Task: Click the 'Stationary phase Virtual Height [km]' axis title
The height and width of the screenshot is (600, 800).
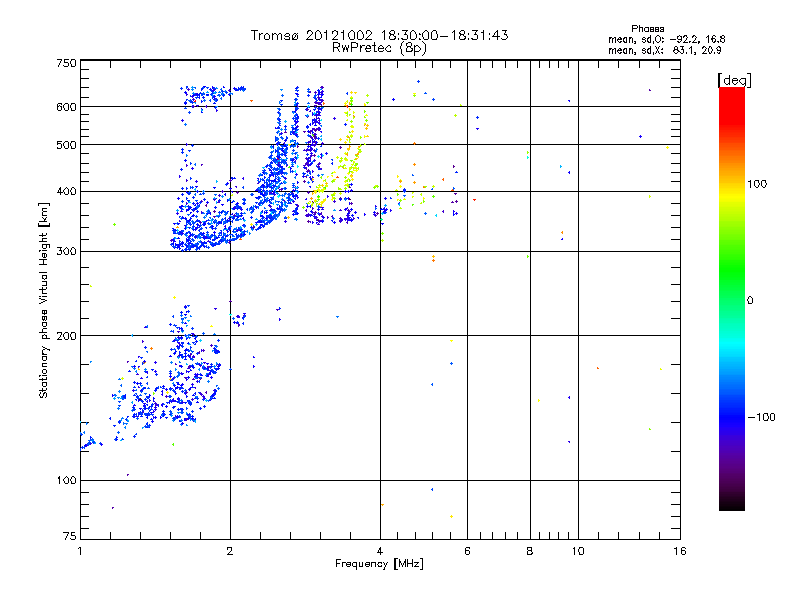Action: pos(44,301)
